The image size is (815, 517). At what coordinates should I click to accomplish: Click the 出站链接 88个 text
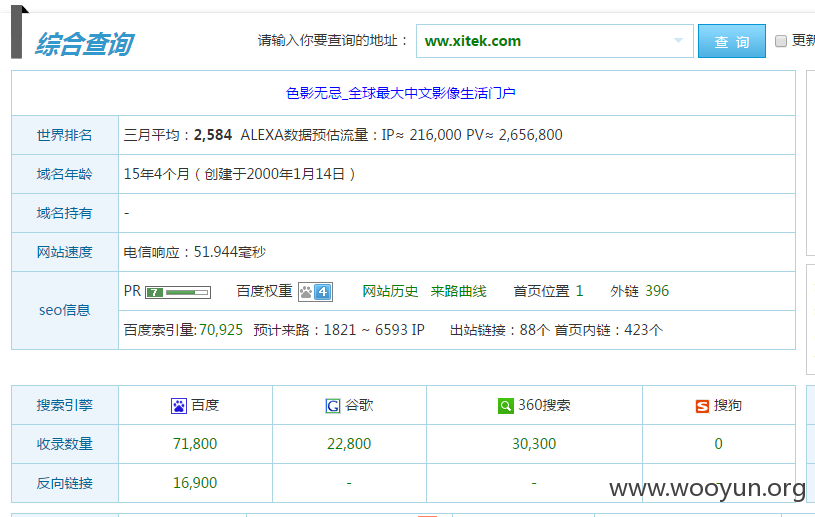[x=499, y=330]
